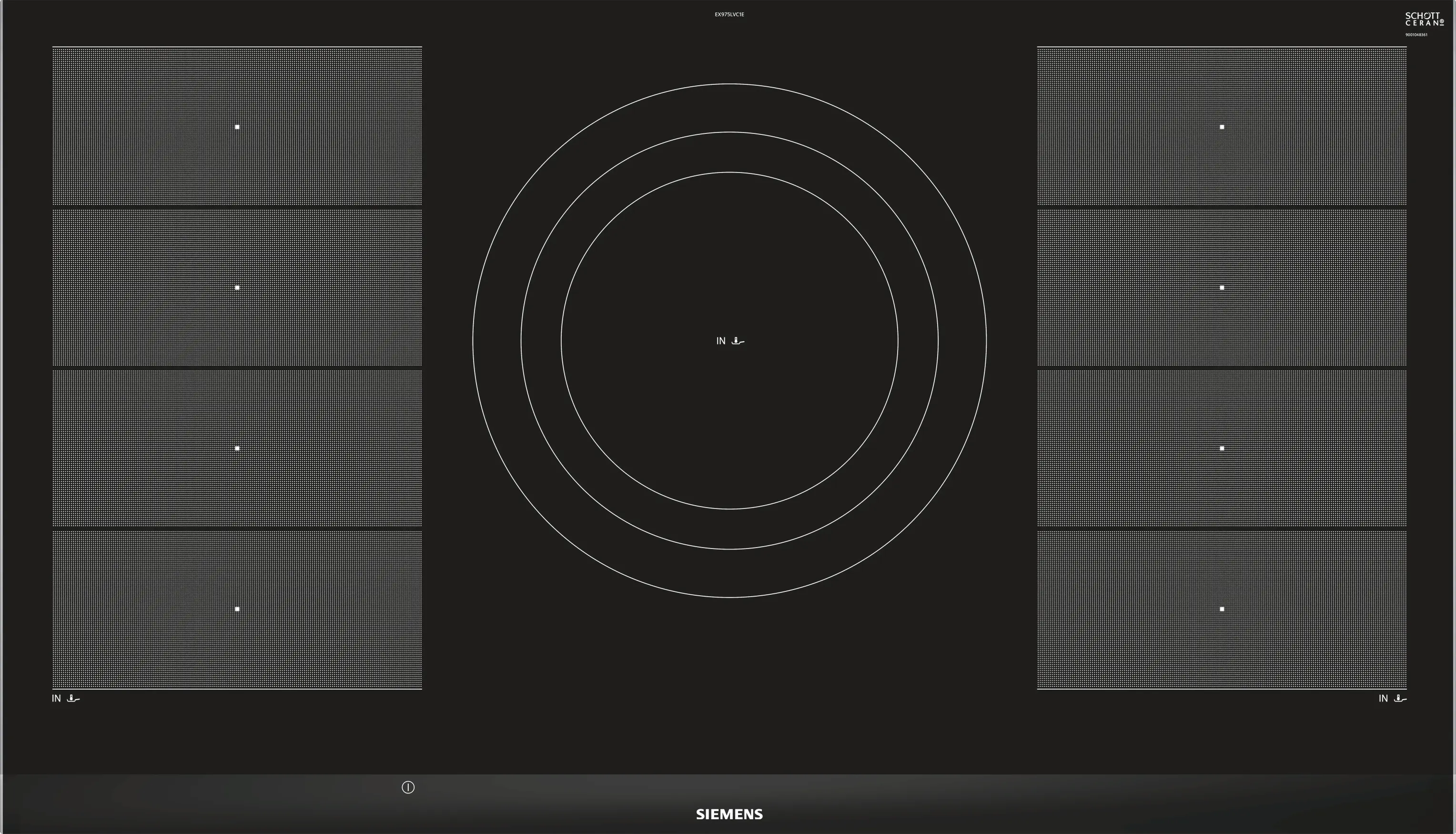Image resolution: width=1456 pixels, height=834 pixels.
Task: Click the SCHOTT CERAN logo
Action: coord(1424,19)
